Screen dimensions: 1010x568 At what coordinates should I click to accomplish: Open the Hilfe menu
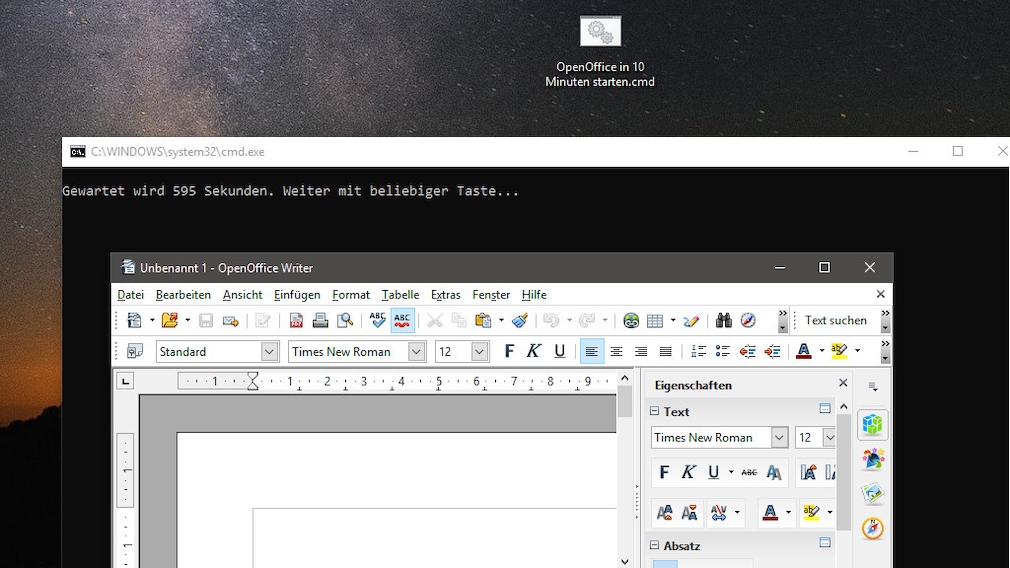[534, 294]
